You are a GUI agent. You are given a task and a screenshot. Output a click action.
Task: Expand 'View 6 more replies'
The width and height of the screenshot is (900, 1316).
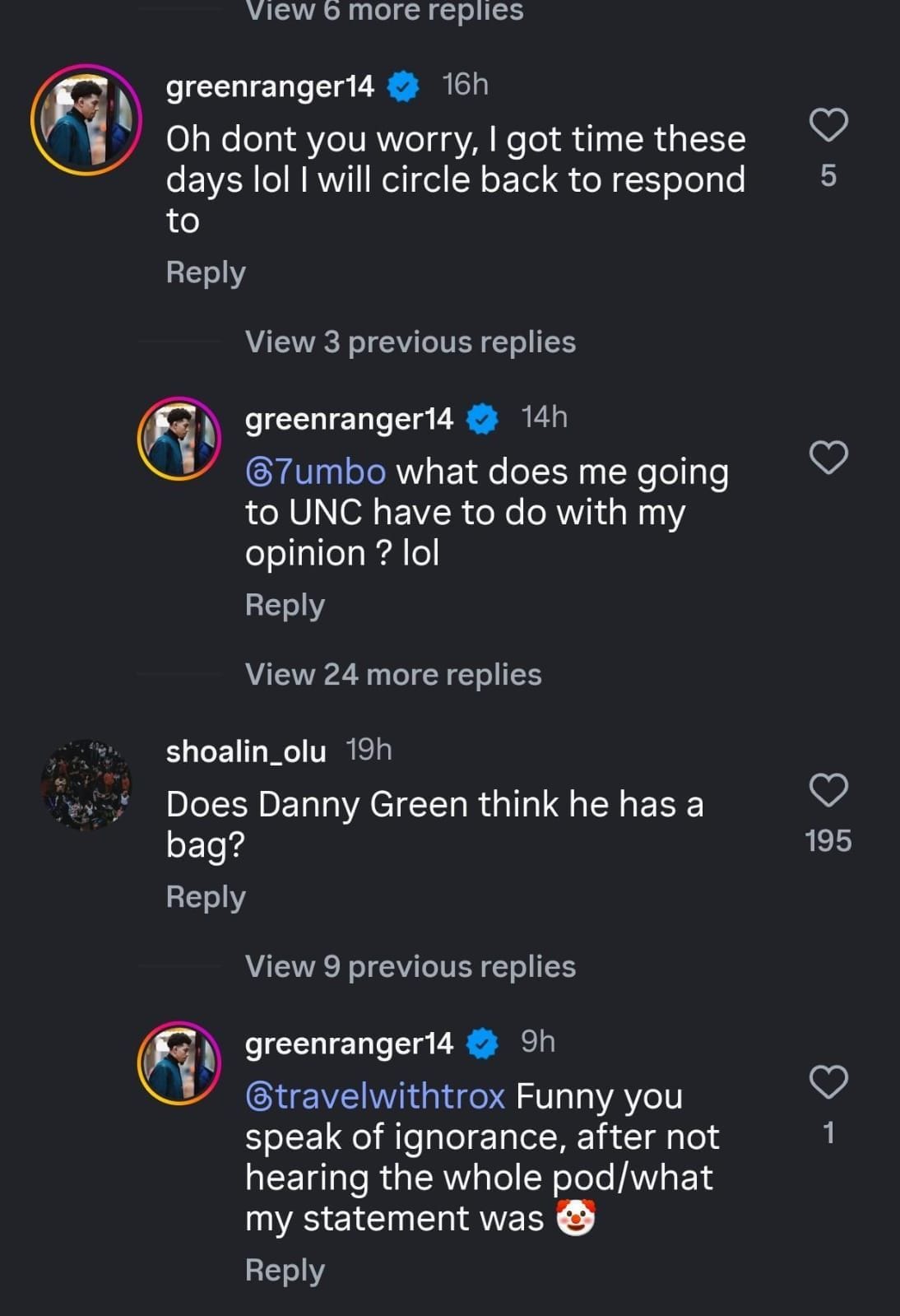(383, 11)
